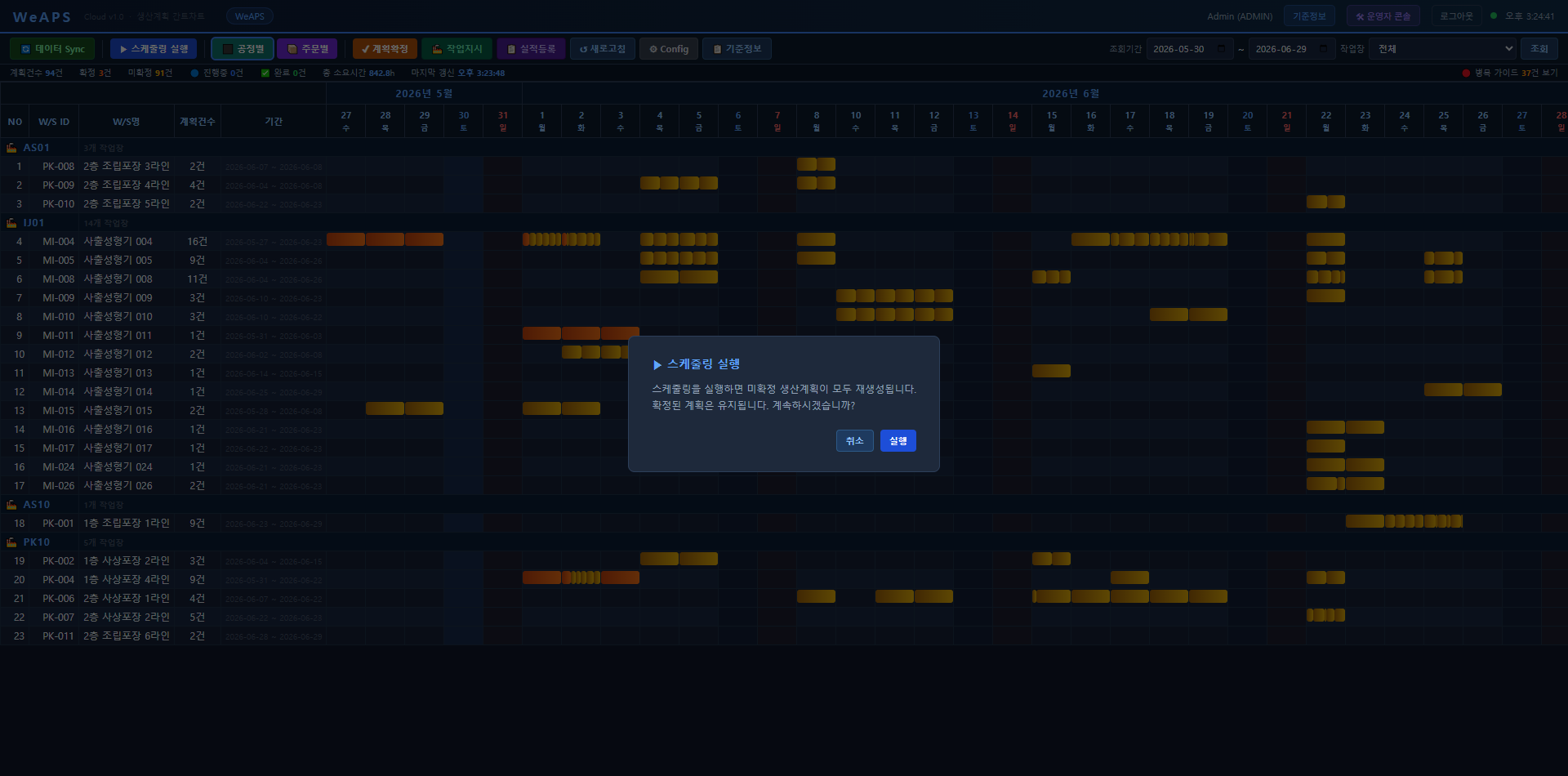Click orange Gantt bar in MI-004 row on May 27

pyautogui.click(x=346, y=239)
